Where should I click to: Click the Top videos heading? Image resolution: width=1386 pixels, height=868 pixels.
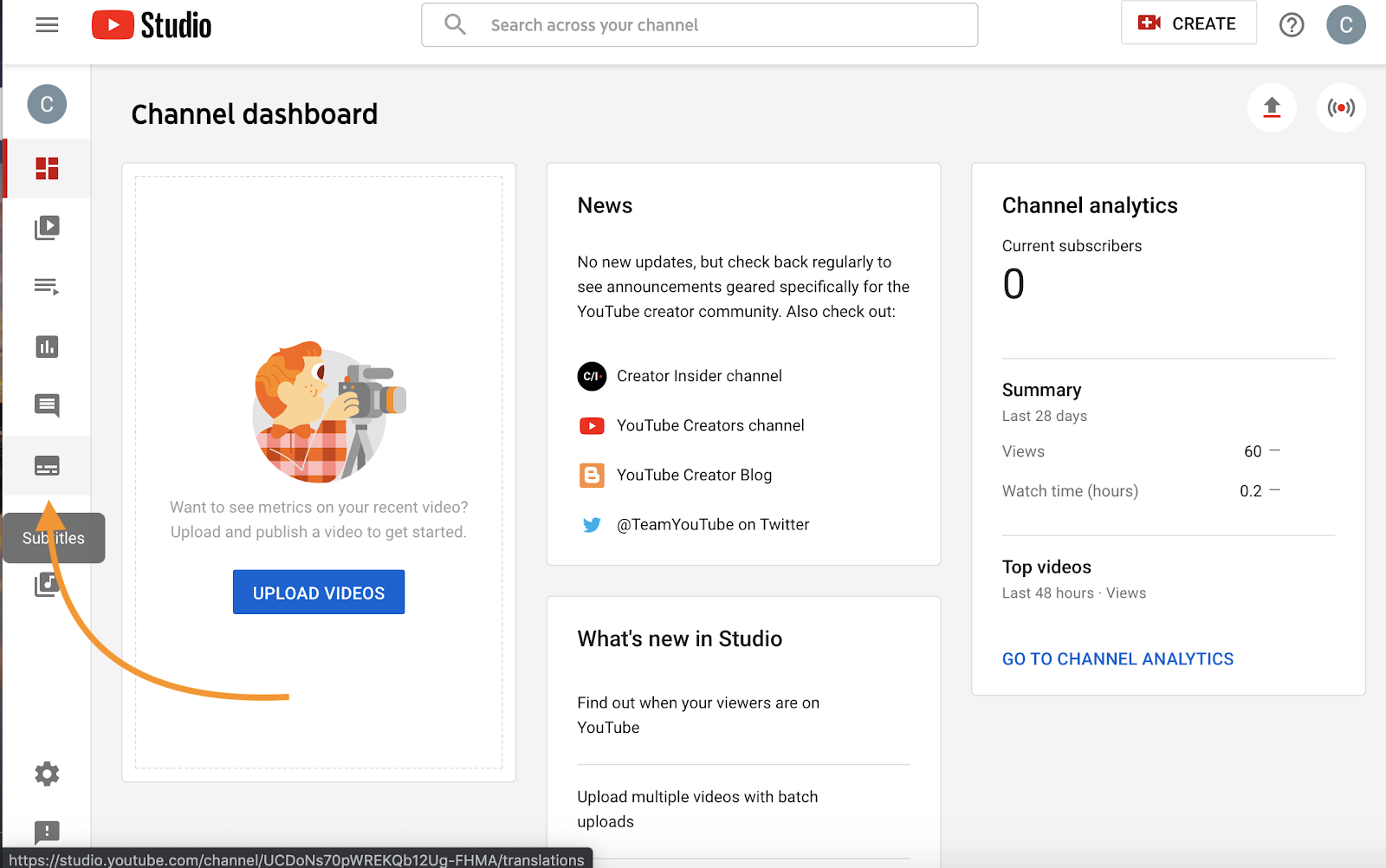point(1046,567)
